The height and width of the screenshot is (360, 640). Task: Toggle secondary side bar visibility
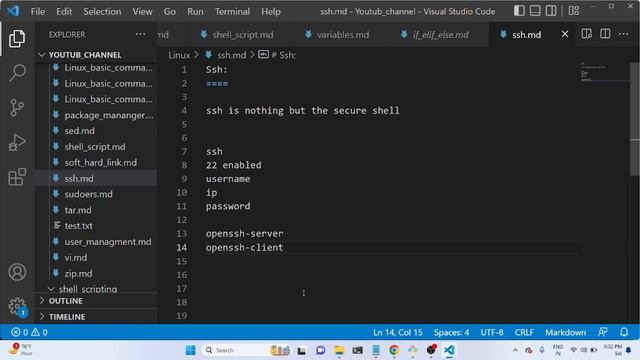point(551,11)
